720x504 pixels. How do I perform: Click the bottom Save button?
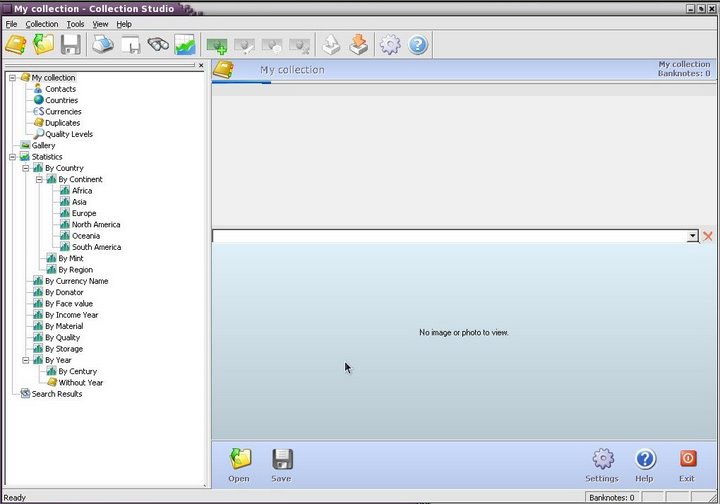(x=281, y=465)
